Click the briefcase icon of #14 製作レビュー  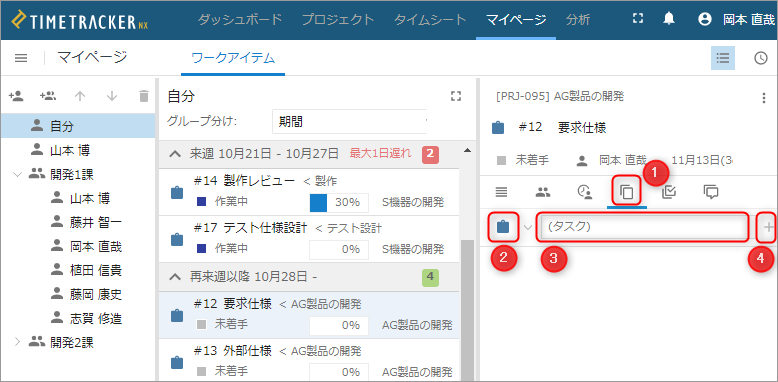(x=176, y=191)
